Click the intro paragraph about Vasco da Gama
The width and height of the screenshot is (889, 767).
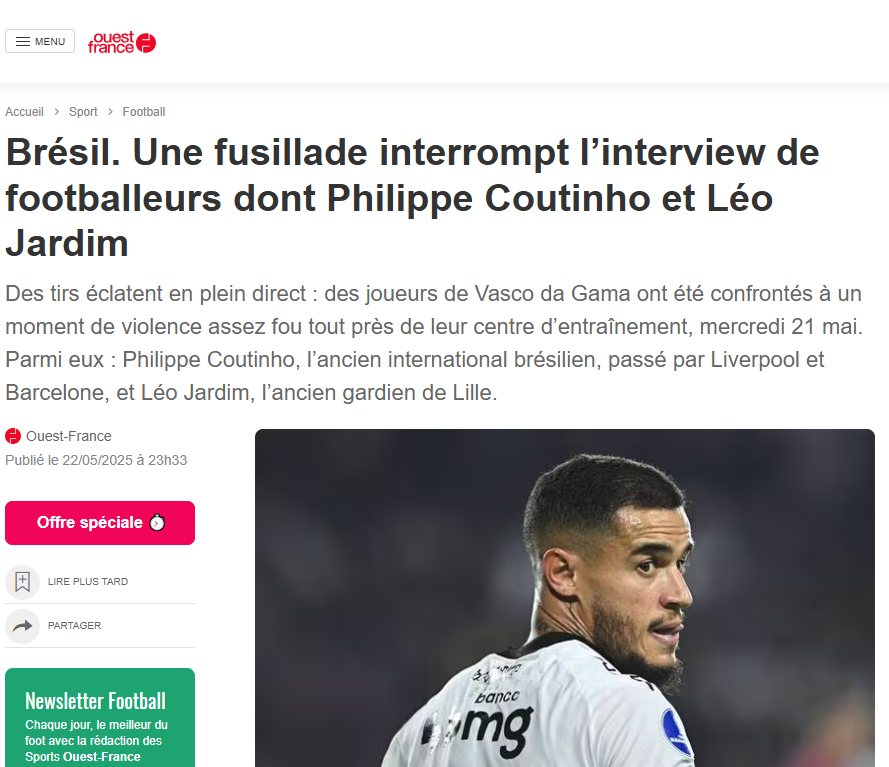[x=434, y=343]
